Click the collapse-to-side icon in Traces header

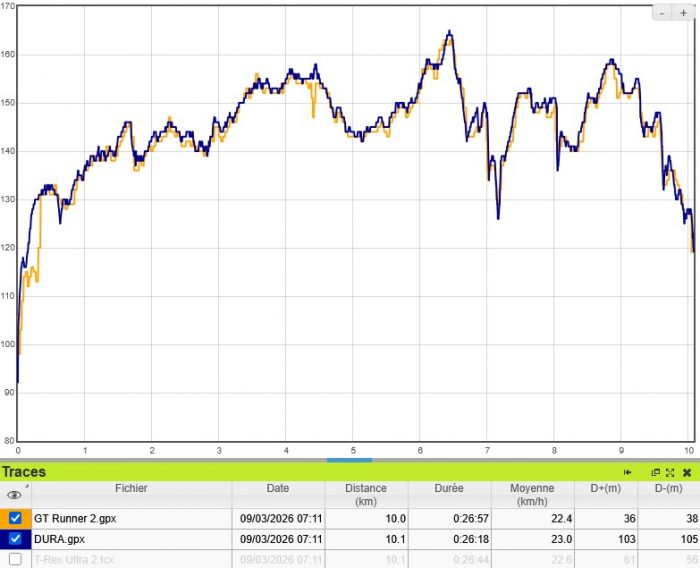[x=627, y=472]
